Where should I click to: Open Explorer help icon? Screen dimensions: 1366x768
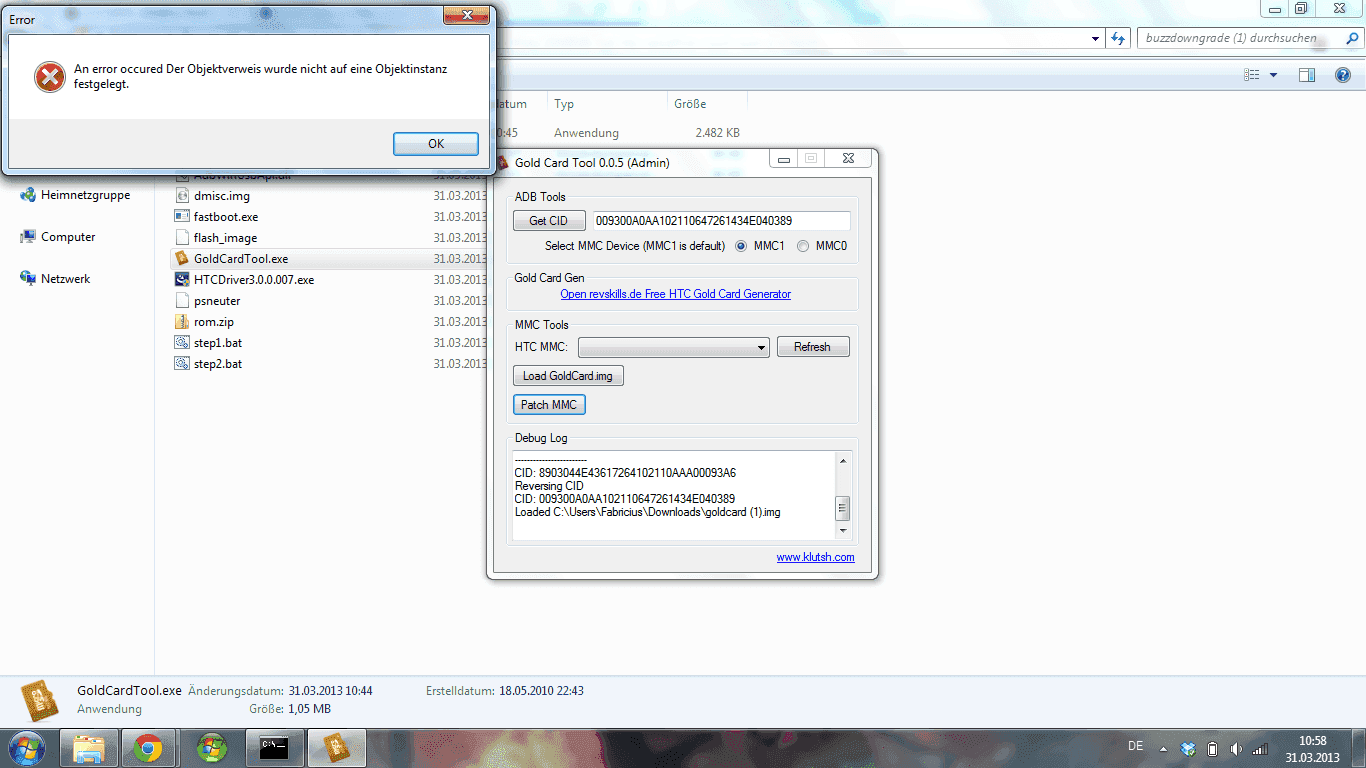(1343, 75)
